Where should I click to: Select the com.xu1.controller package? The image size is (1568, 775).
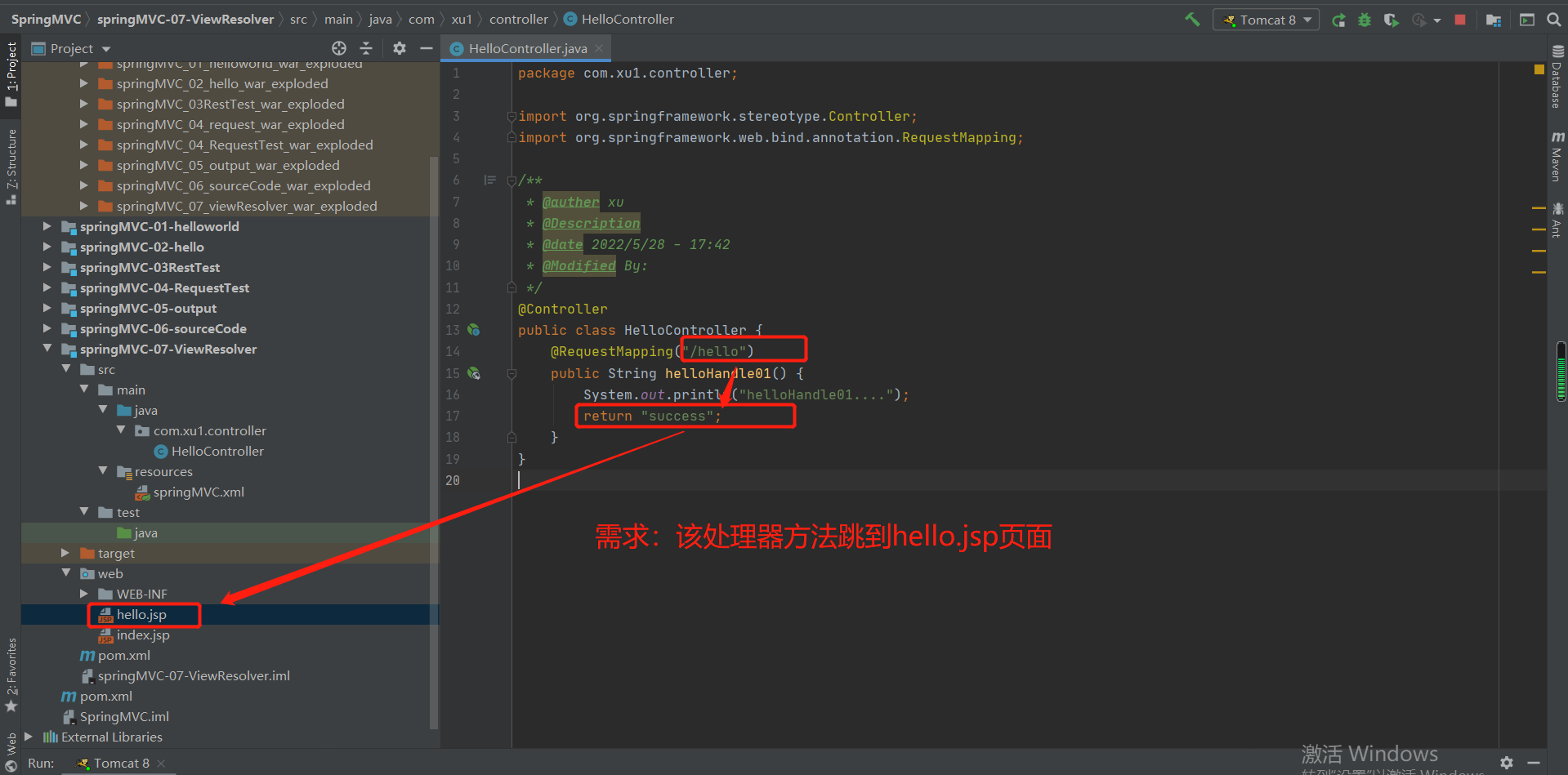(209, 430)
